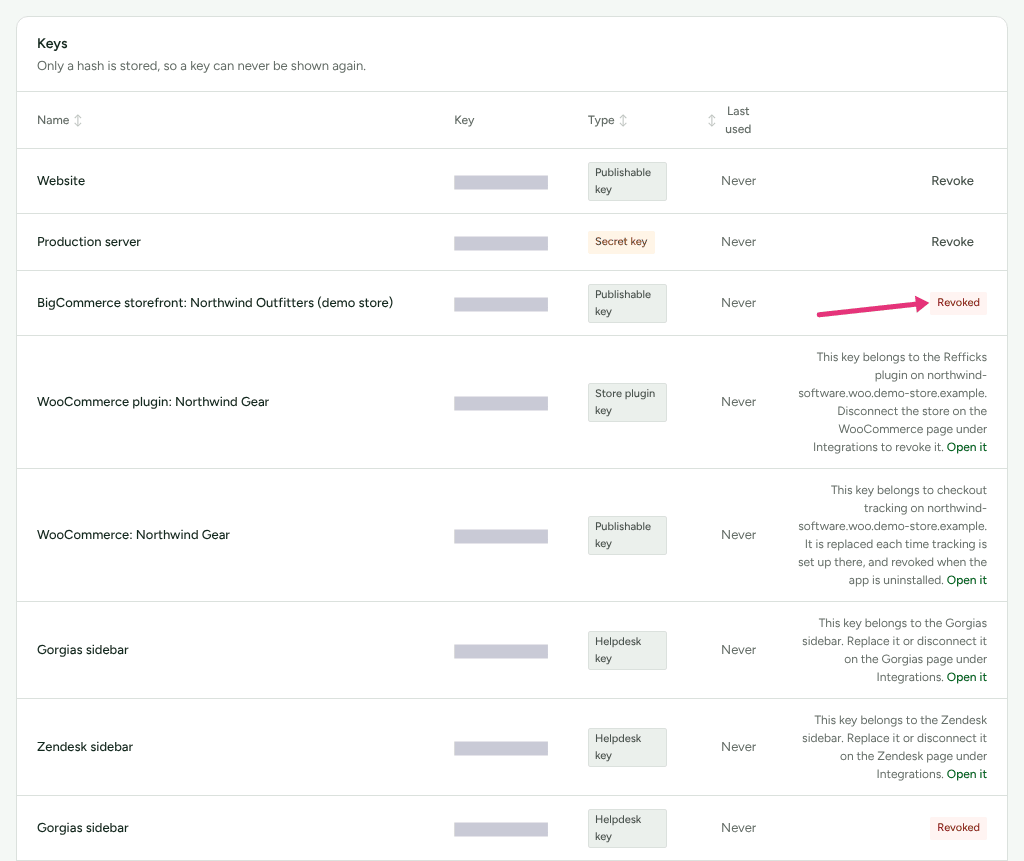The image size is (1024, 861).
Task: Click the Never value in Zendesk sidebar row
Action: (x=739, y=747)
